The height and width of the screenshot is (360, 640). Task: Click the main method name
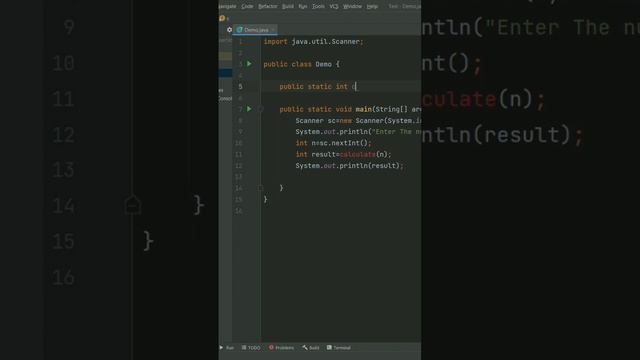click(x=363, y=109)
